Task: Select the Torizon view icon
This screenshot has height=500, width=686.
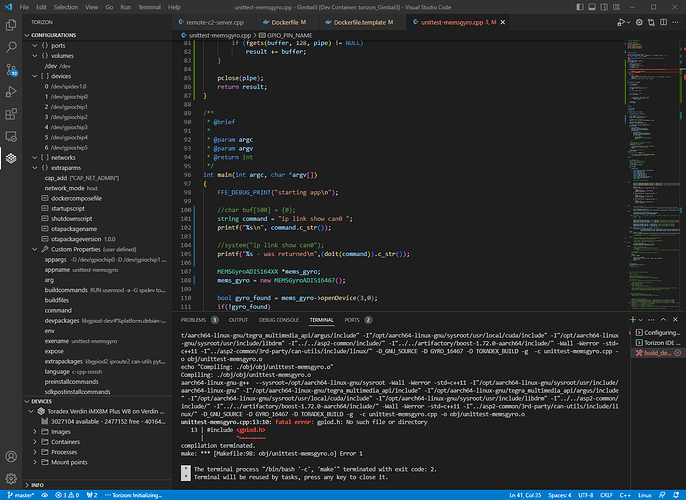Action: click(x=11, y=158)
